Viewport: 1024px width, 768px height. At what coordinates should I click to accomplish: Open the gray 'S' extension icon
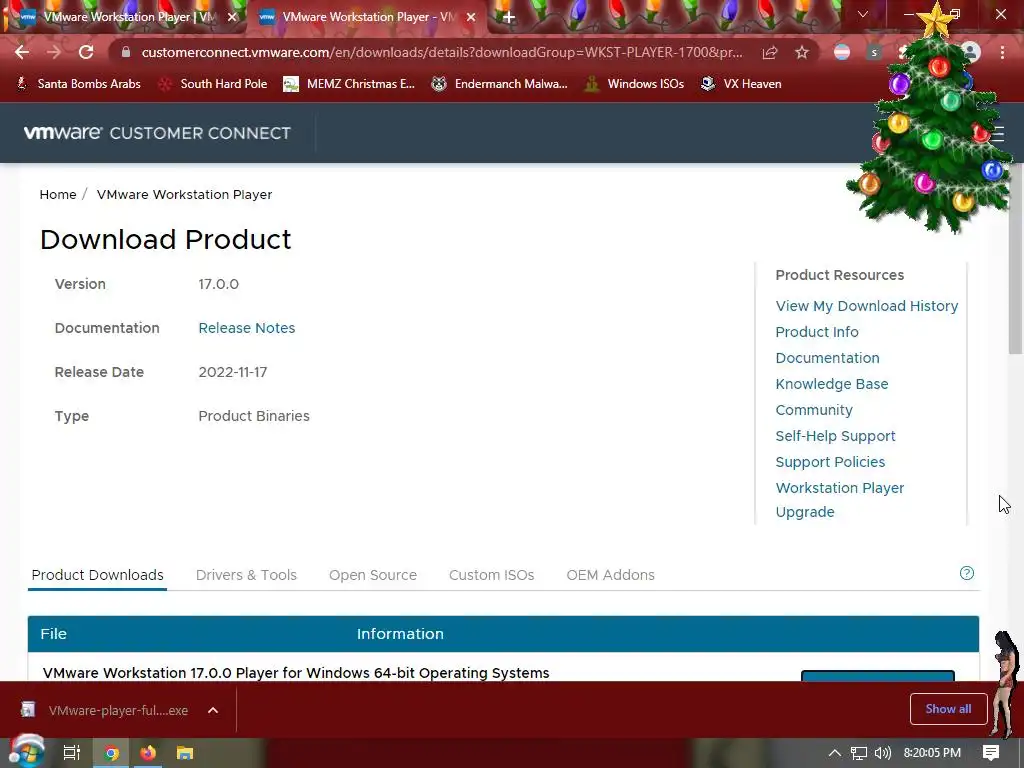coord(874,52)
